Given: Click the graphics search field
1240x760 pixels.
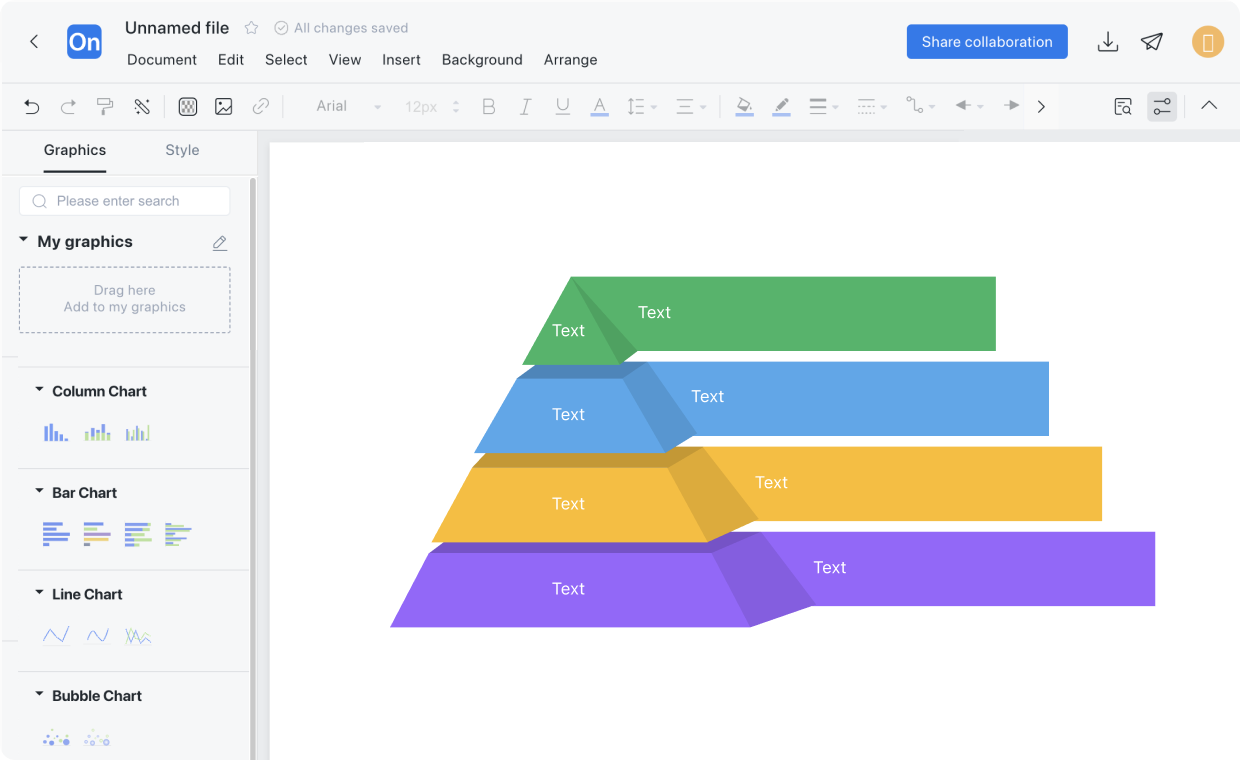Looking at the screenshot, I should (125, 201).
